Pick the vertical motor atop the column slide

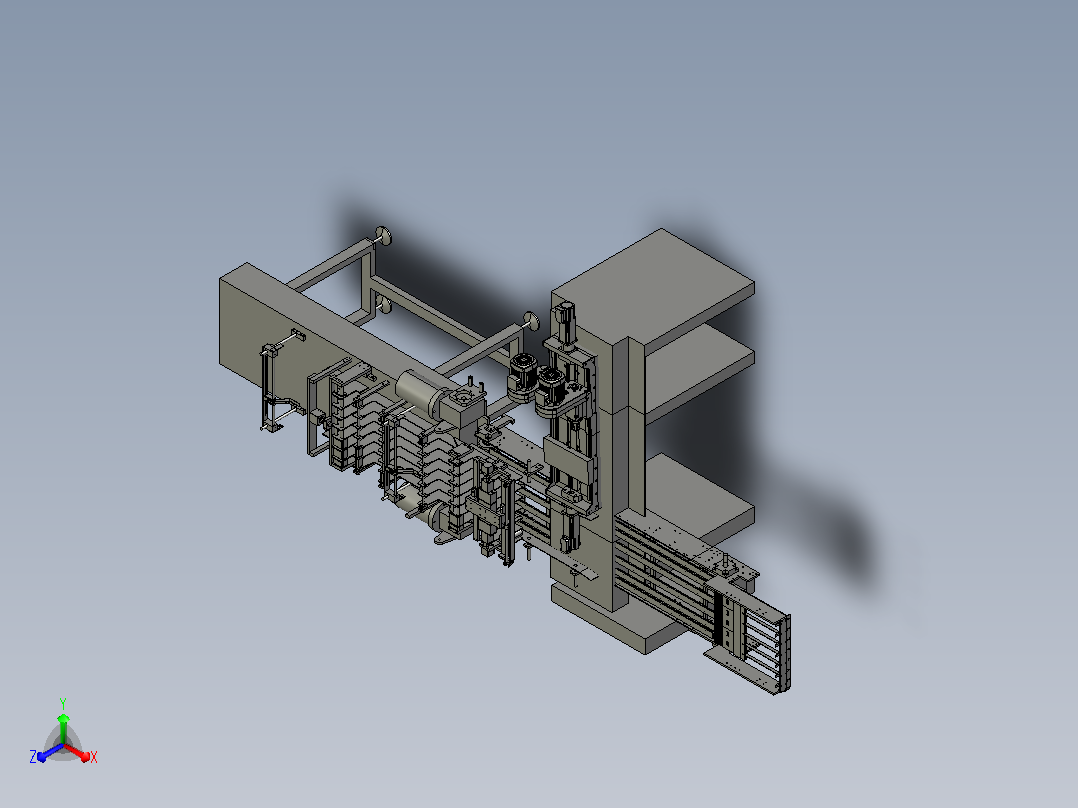[565, 323]
